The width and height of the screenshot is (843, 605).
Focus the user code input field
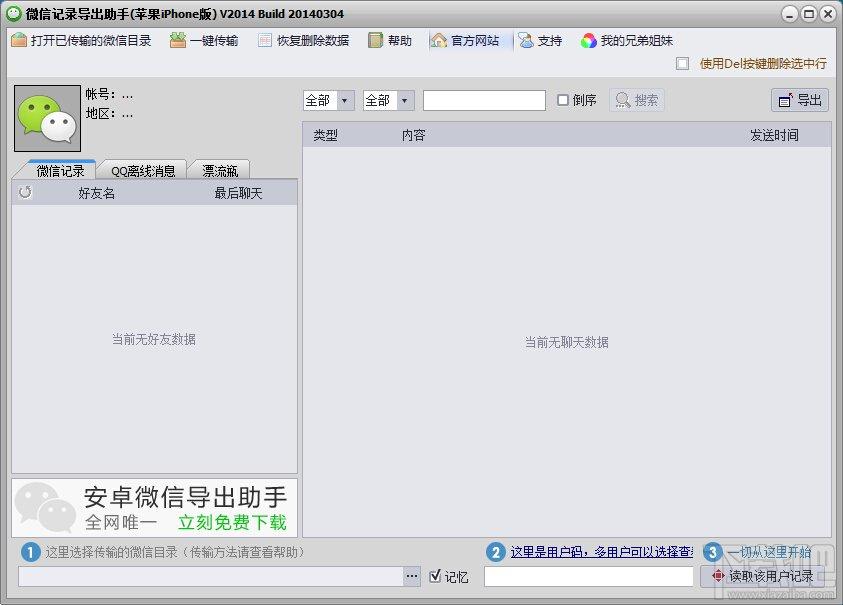click(x=589, y=576)
